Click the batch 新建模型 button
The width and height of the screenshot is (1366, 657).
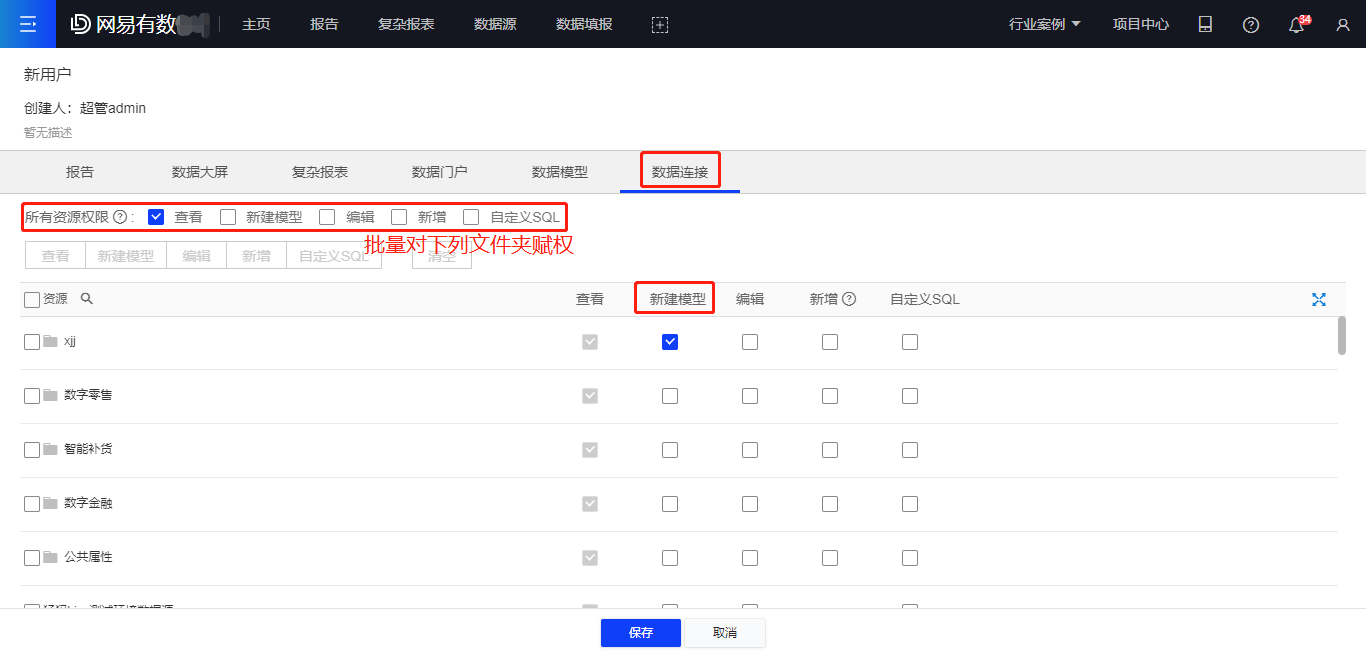(126, 256)
